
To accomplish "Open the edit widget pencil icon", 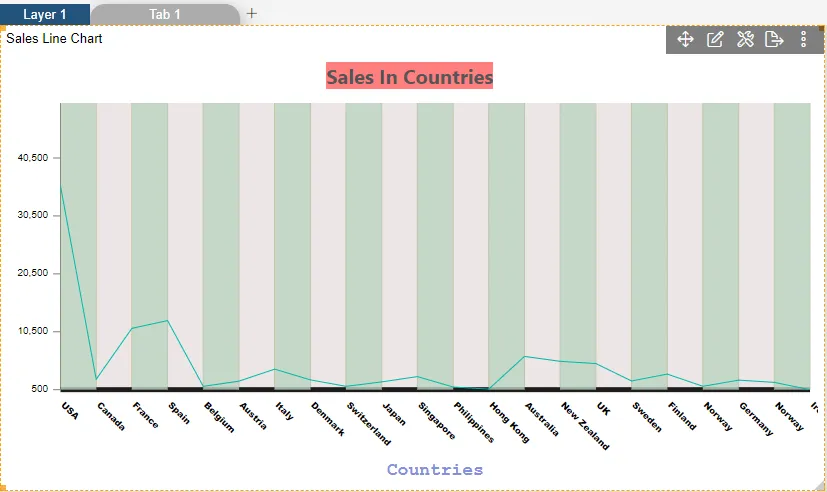I will click(715, 39).
